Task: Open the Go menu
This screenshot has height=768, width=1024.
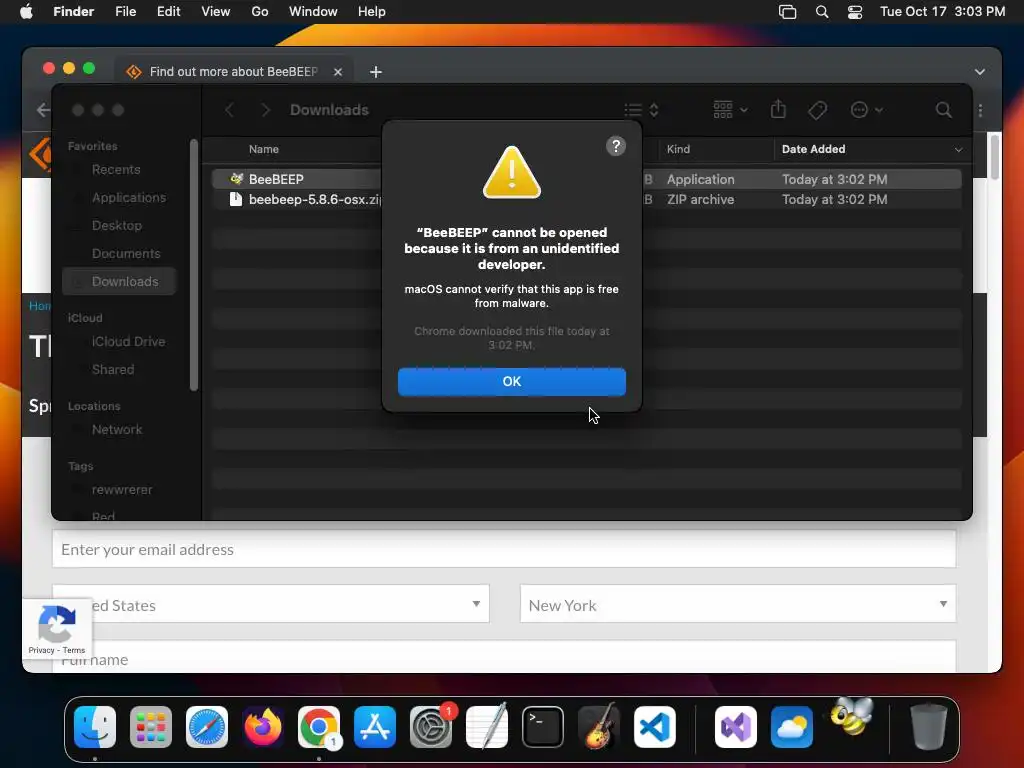Action: (260, 12)
